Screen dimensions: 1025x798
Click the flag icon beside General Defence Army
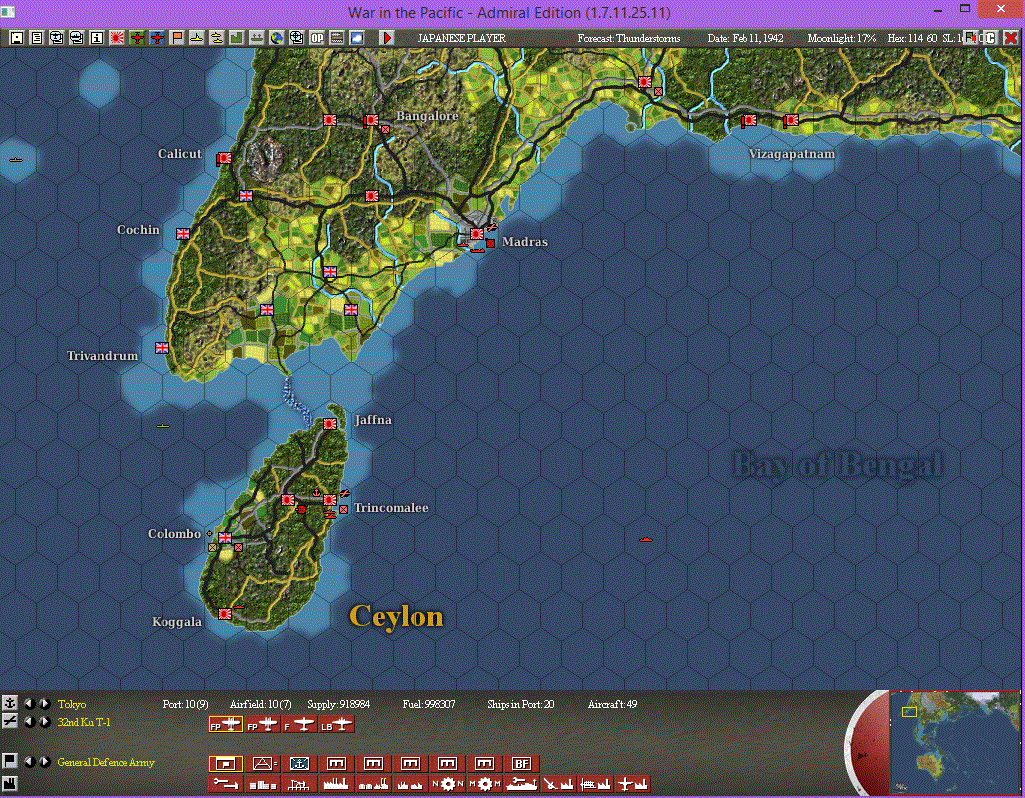click(x=9, y=761)
